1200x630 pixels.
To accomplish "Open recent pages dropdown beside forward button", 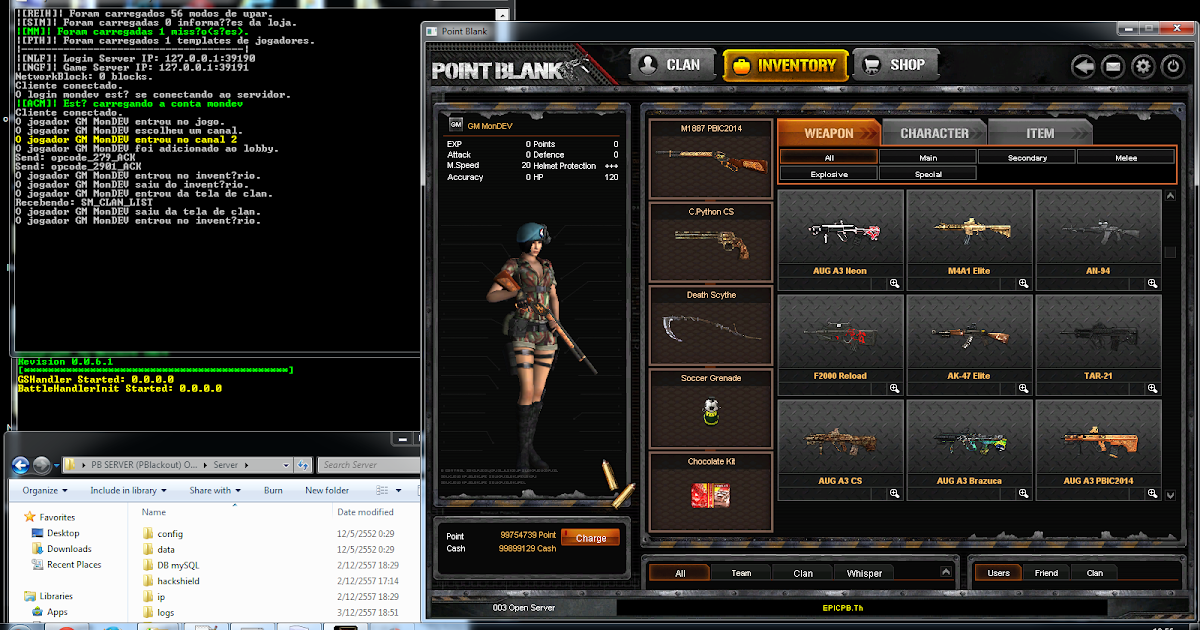I will point(58,466).
